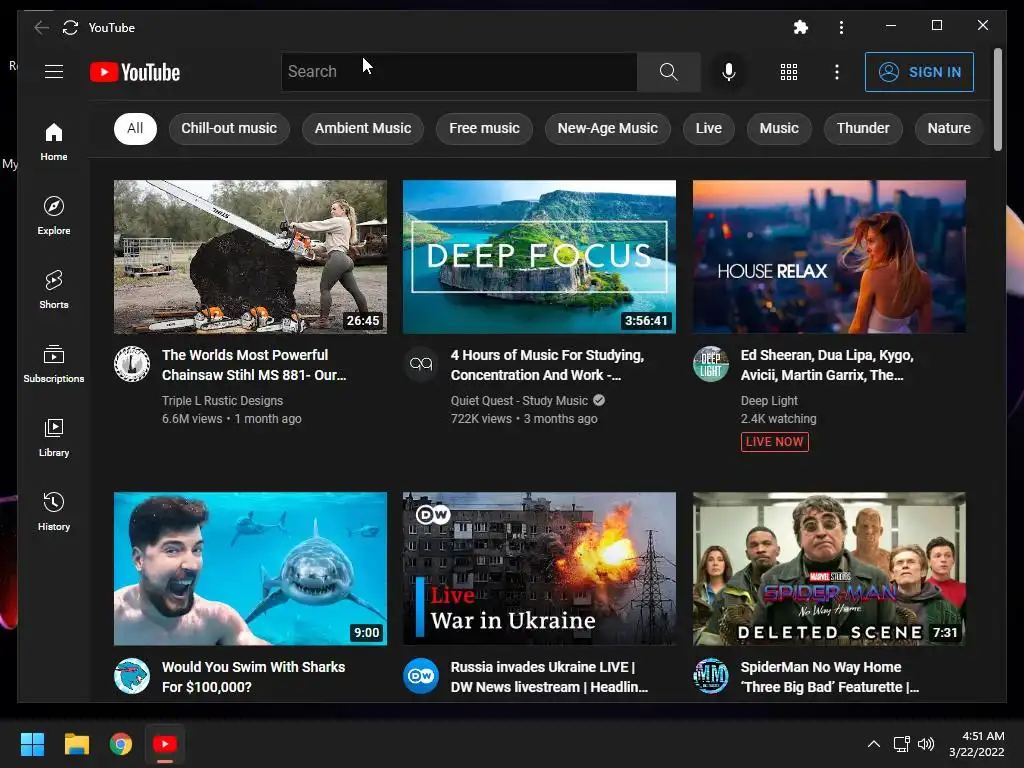Open title 'Ed Sheeran, Dua Lipa, Kygo'
The image size is (1024, 768).
[827, 365]
